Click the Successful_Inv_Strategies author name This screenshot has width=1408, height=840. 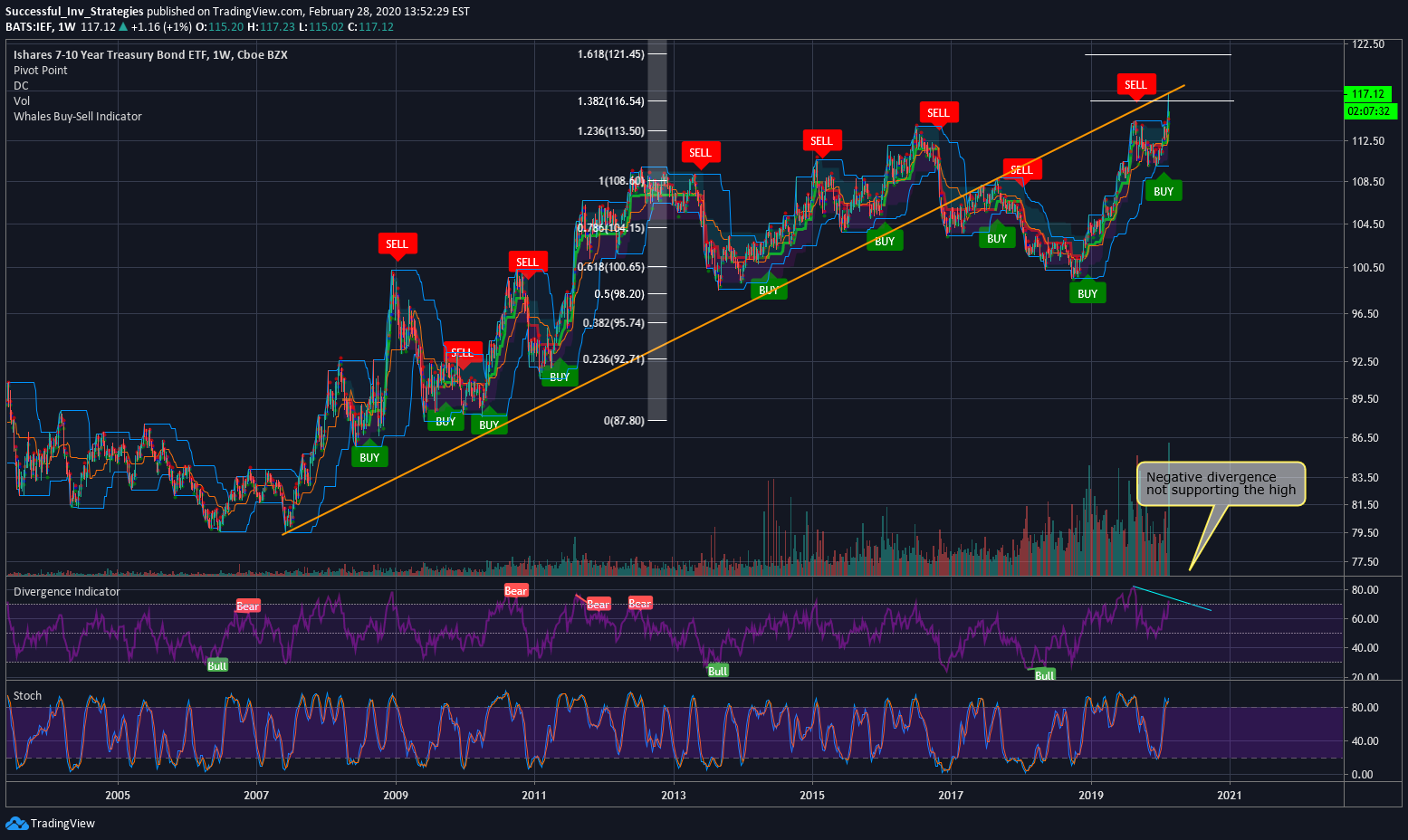pyautogui.click(x=74, y=12)
